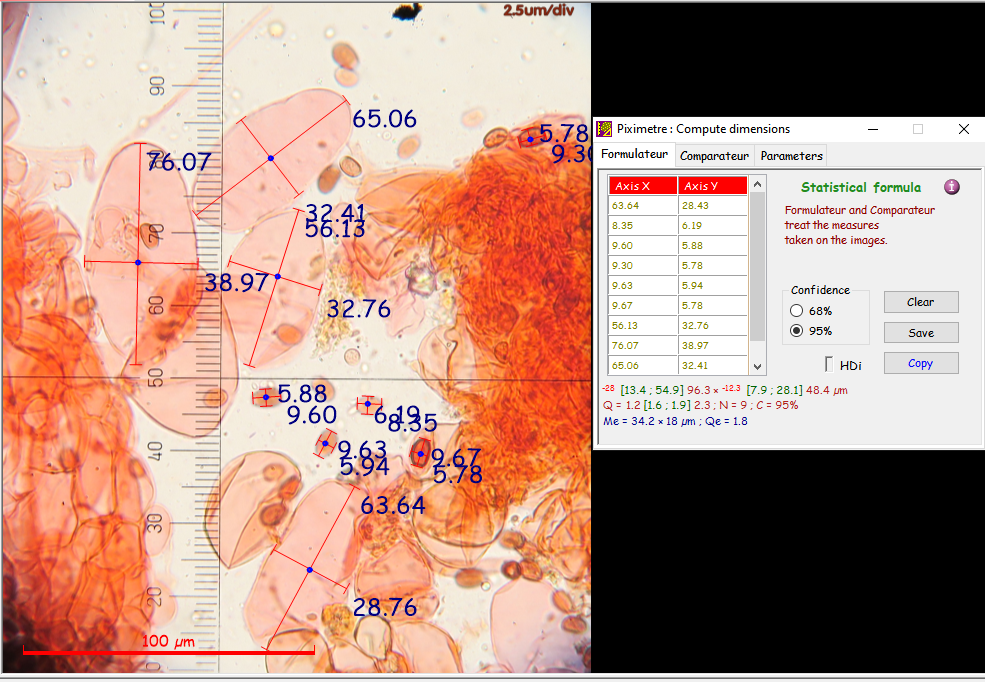Select the 68% confidence option
Screen dimensions: 985x682
click(x=797, y=311)
